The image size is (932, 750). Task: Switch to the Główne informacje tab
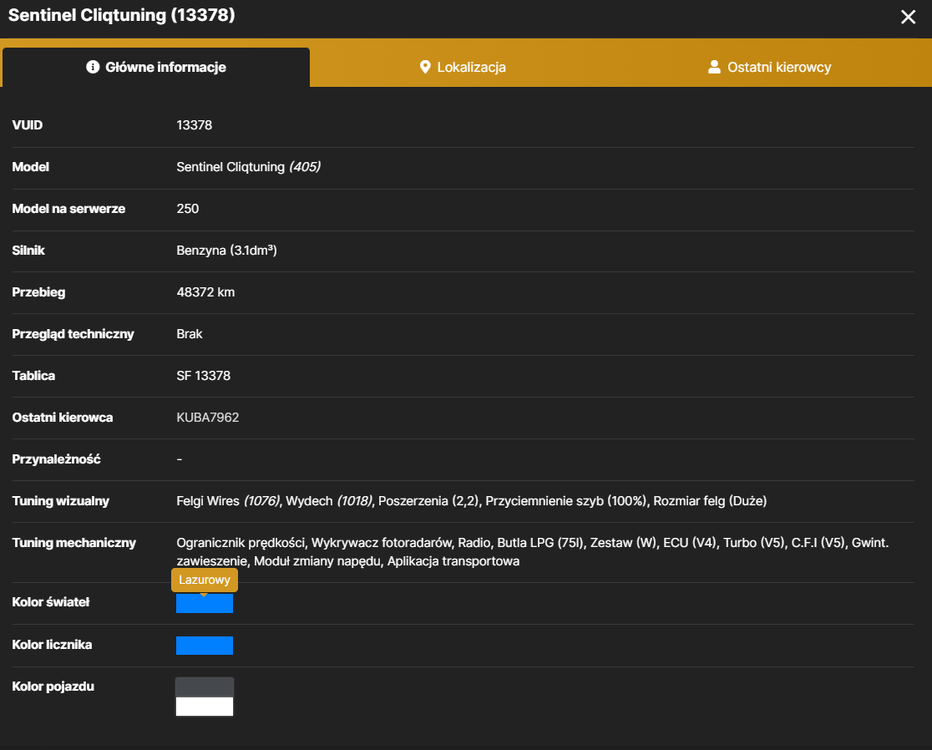156,67
